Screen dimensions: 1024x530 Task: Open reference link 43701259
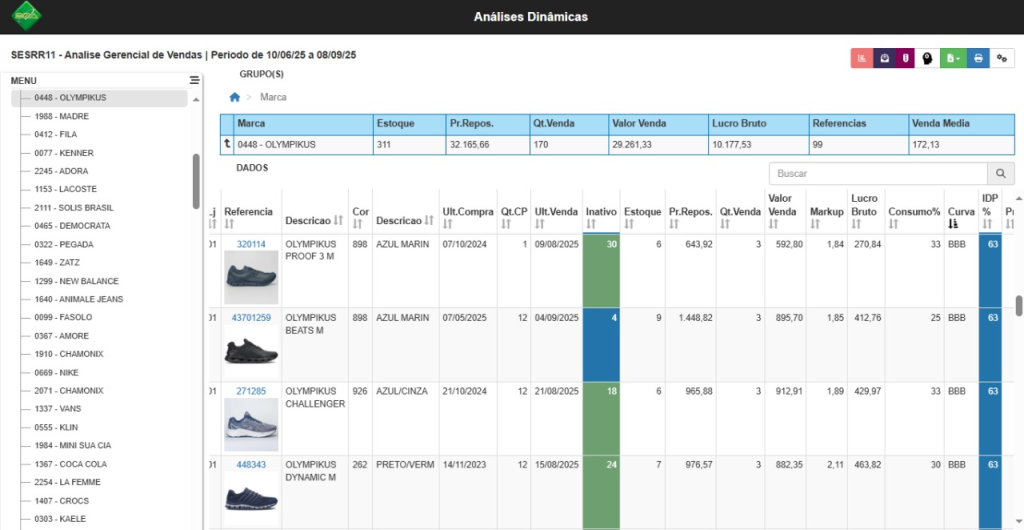point(251,318)
